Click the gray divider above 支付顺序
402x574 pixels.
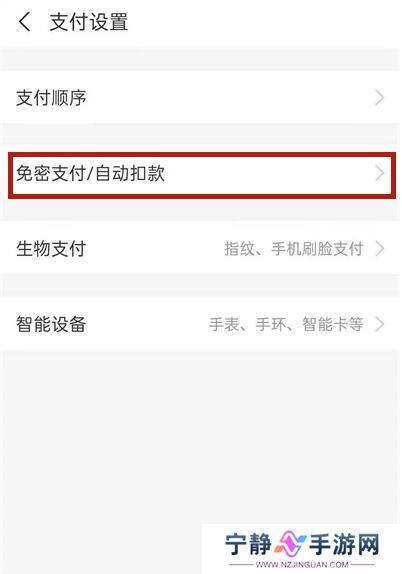coord(201,59)
